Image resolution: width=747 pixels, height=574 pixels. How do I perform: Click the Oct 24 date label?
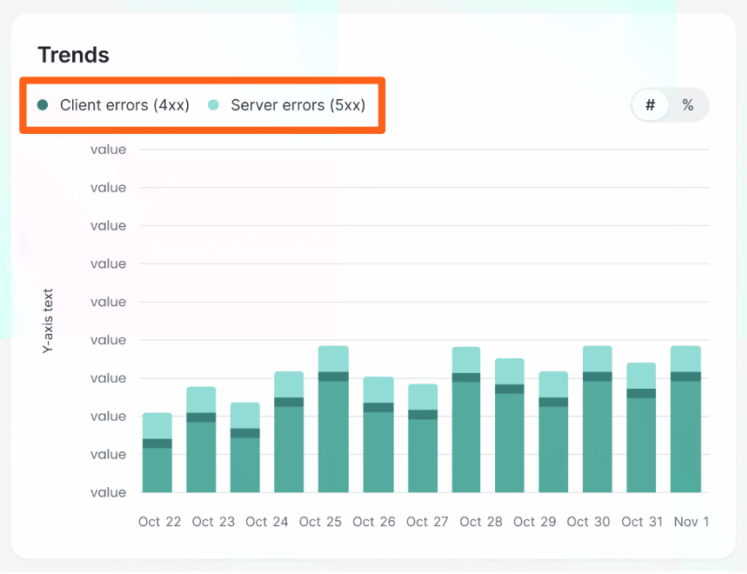pos(266,522)
